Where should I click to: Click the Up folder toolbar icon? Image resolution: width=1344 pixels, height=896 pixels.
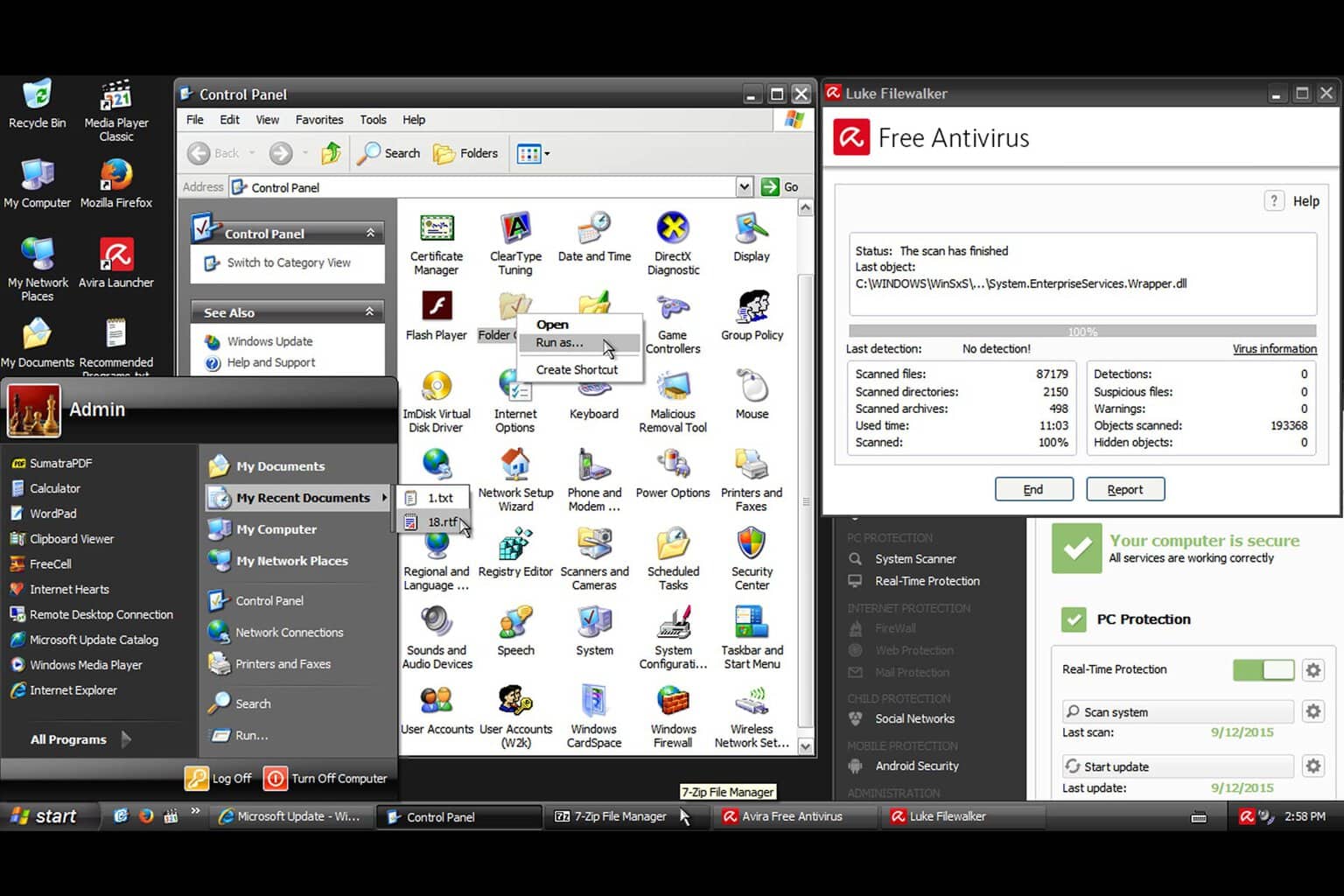(331, 153)
